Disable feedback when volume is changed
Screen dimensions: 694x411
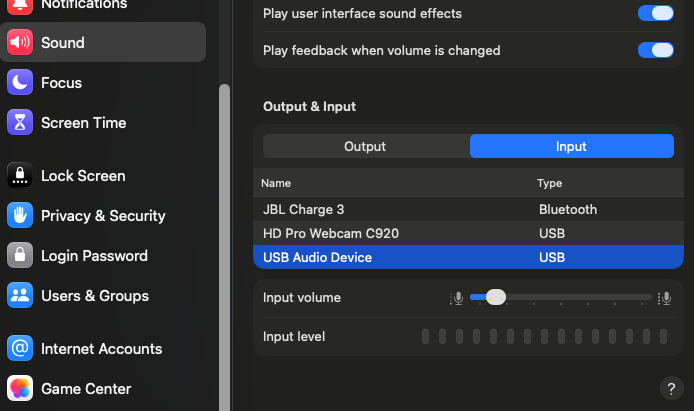click(x=655, y=50)
